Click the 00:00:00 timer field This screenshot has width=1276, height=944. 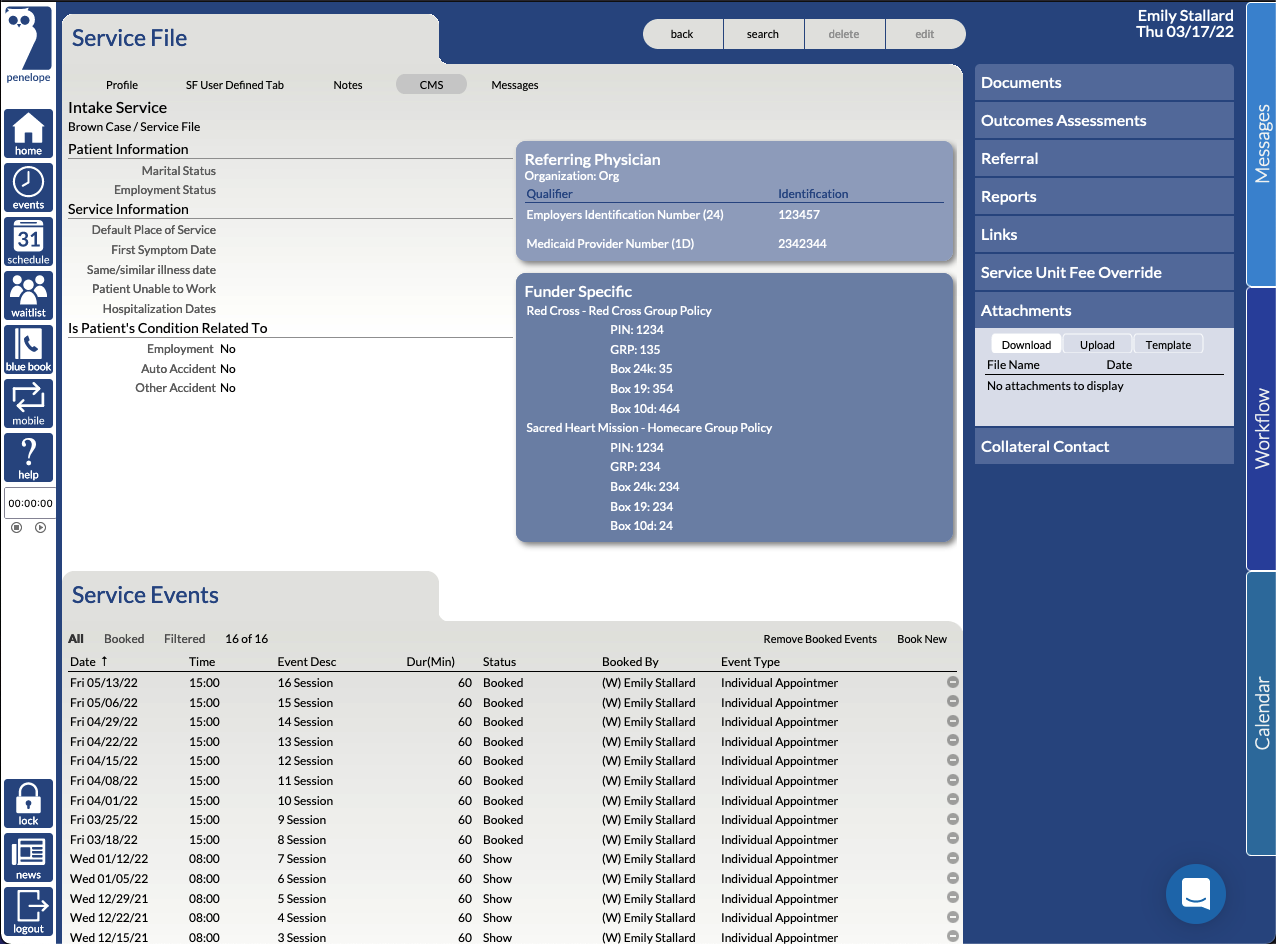30,503
